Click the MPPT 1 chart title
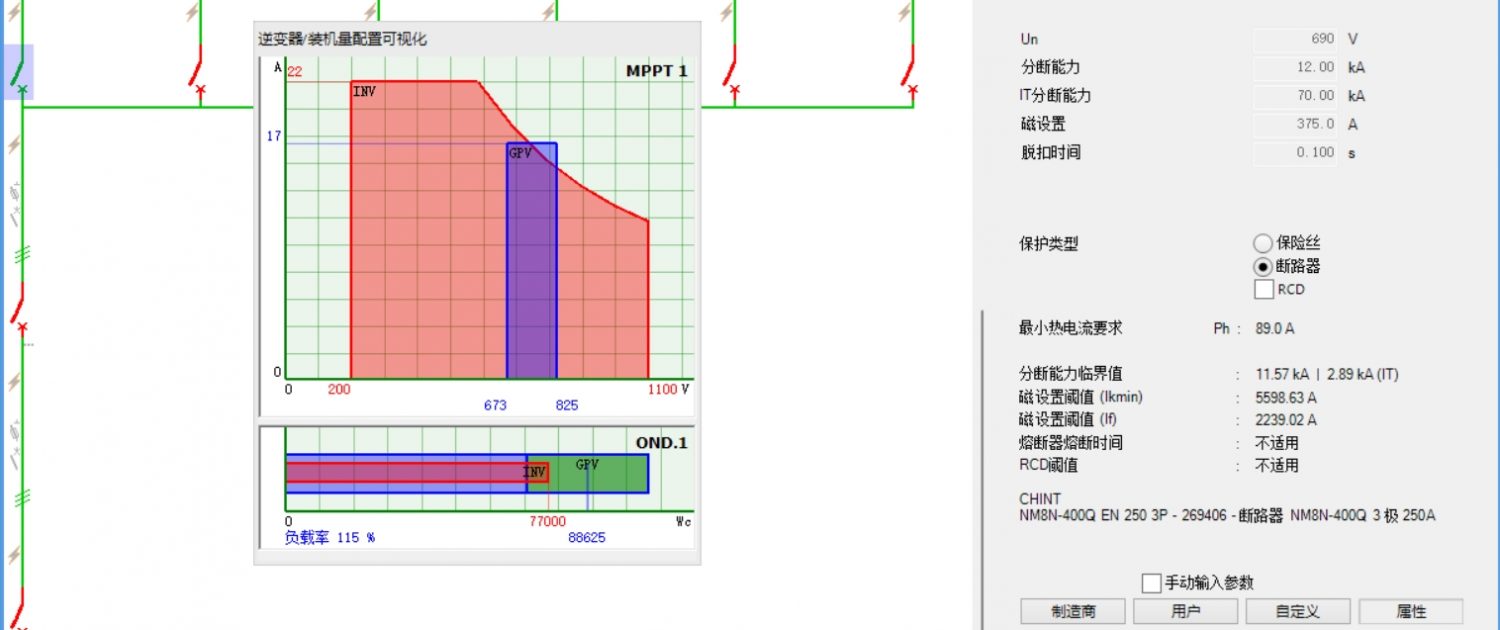Screen dimensions: 1500x630 (656, 71)
